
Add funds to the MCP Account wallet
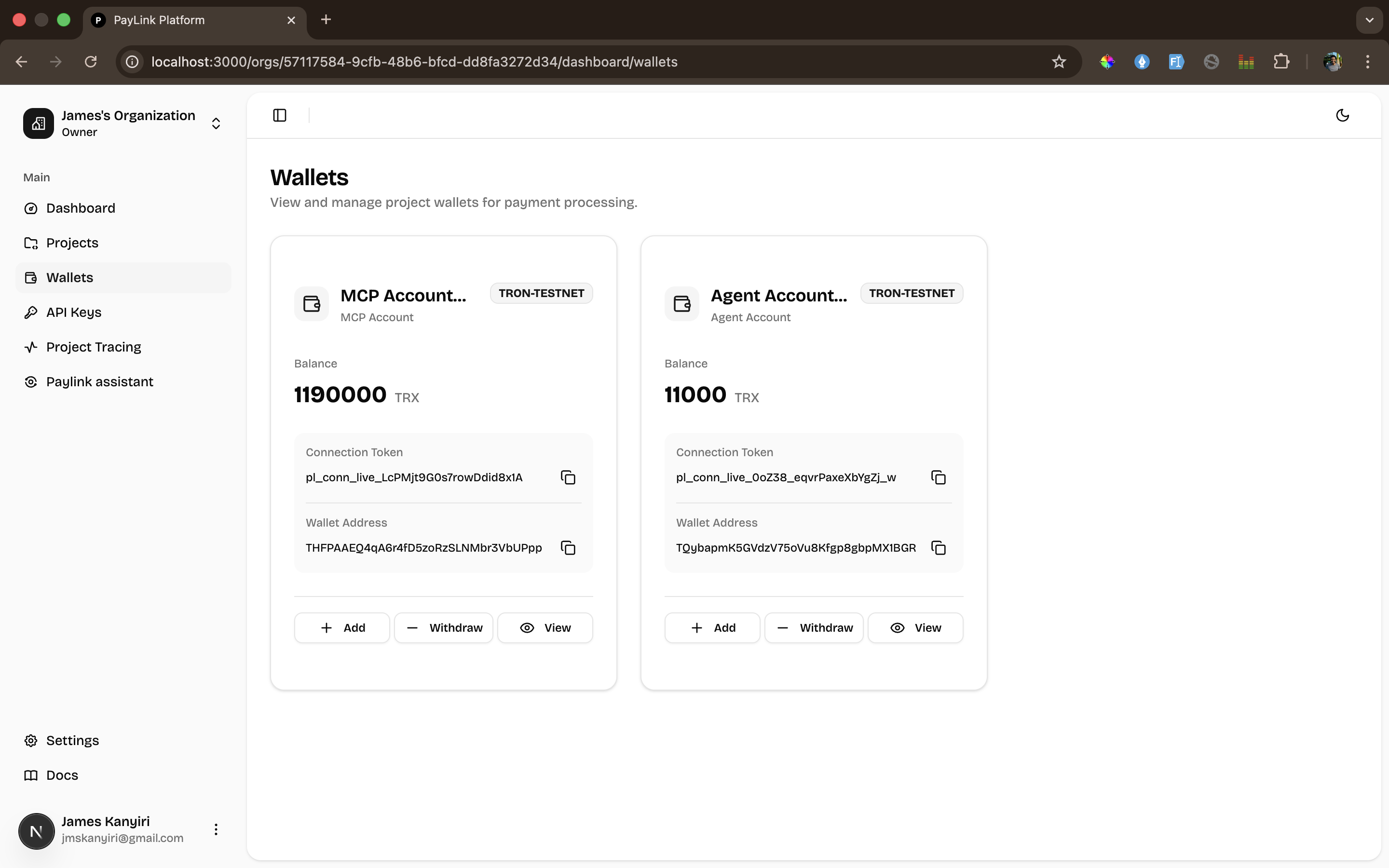tap(341, 627)
